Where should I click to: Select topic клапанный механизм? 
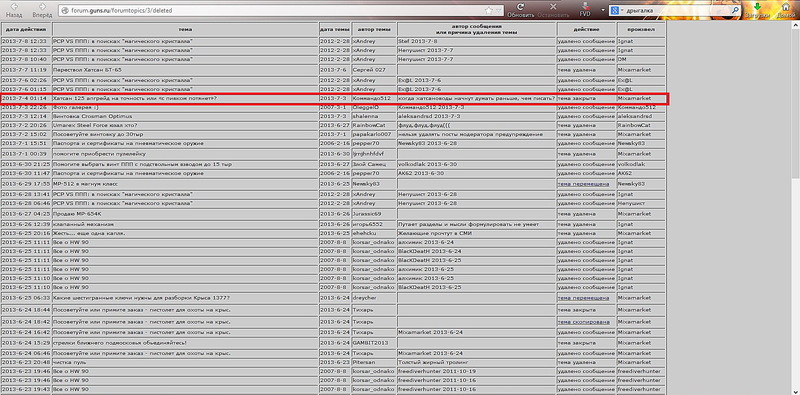pos(83,224)
